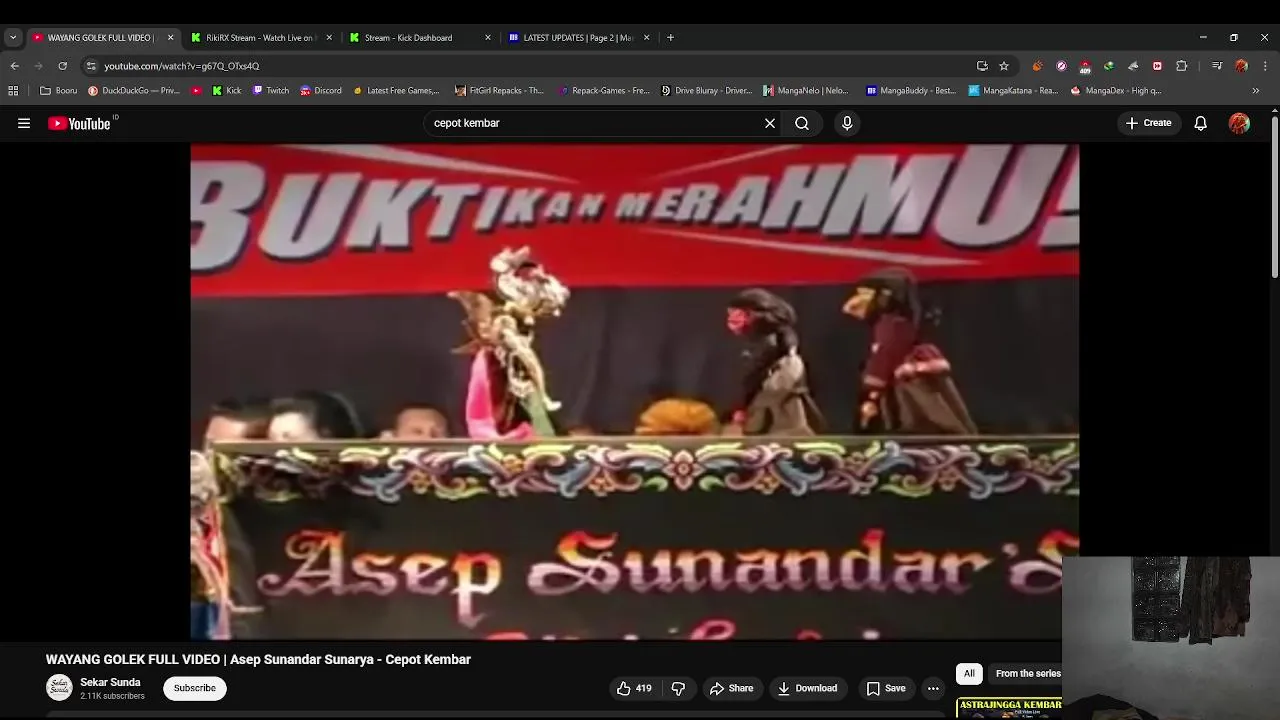Open the YouTube account avatar menu

point(1239,123)
